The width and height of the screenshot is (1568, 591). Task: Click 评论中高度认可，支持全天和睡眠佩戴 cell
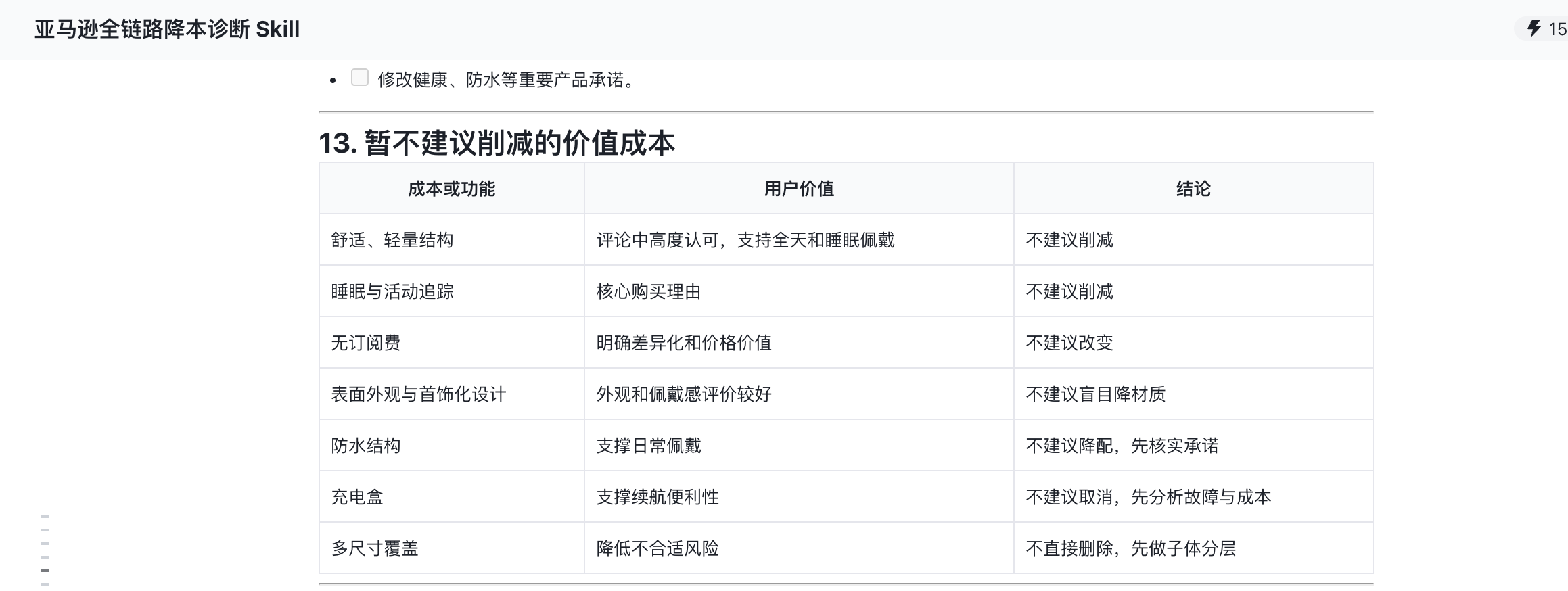(x=799, y=240)
